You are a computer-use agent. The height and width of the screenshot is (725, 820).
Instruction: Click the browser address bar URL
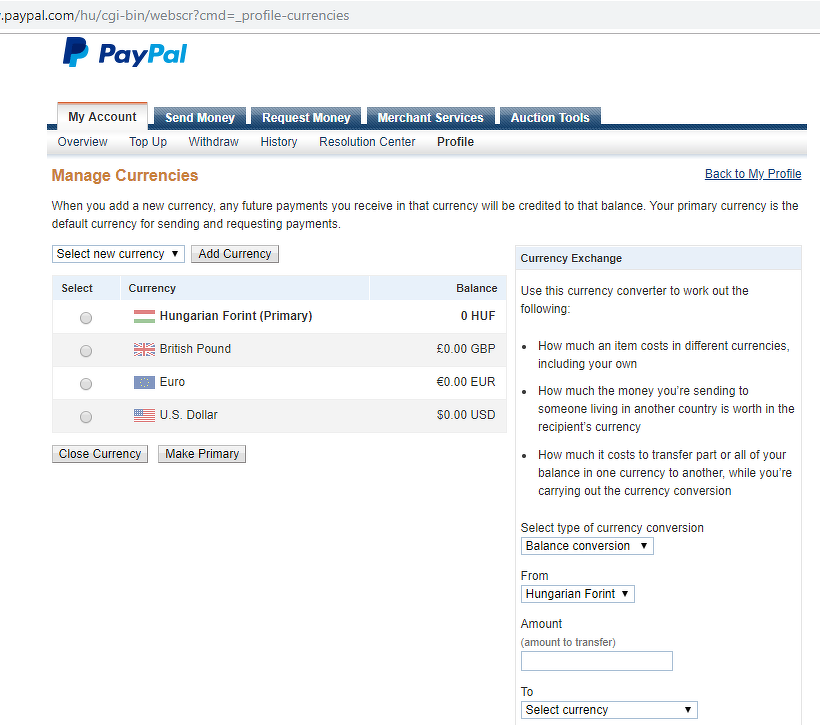(175, 15)
